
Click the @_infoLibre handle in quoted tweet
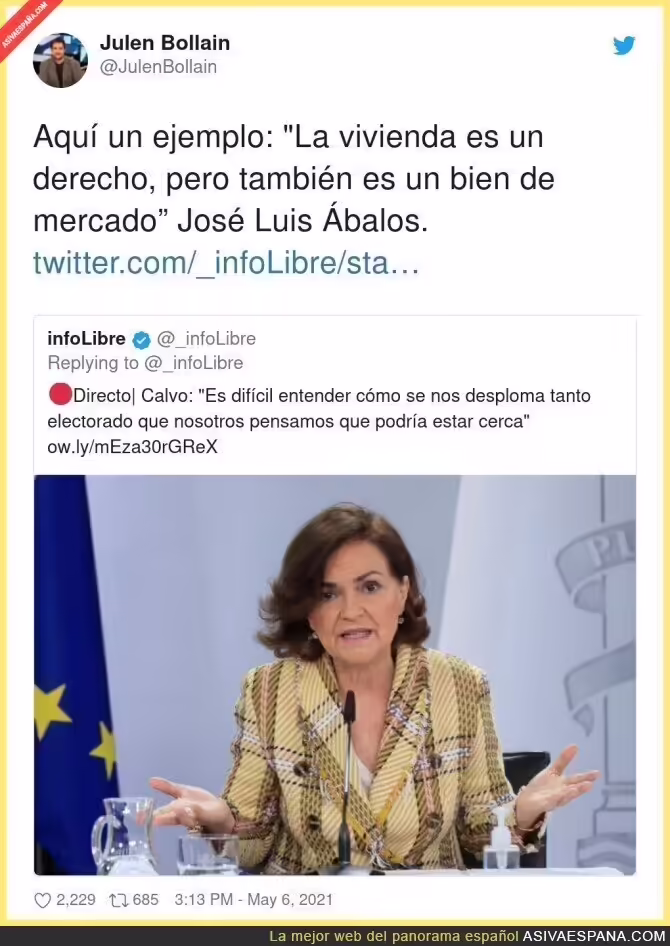206,338
